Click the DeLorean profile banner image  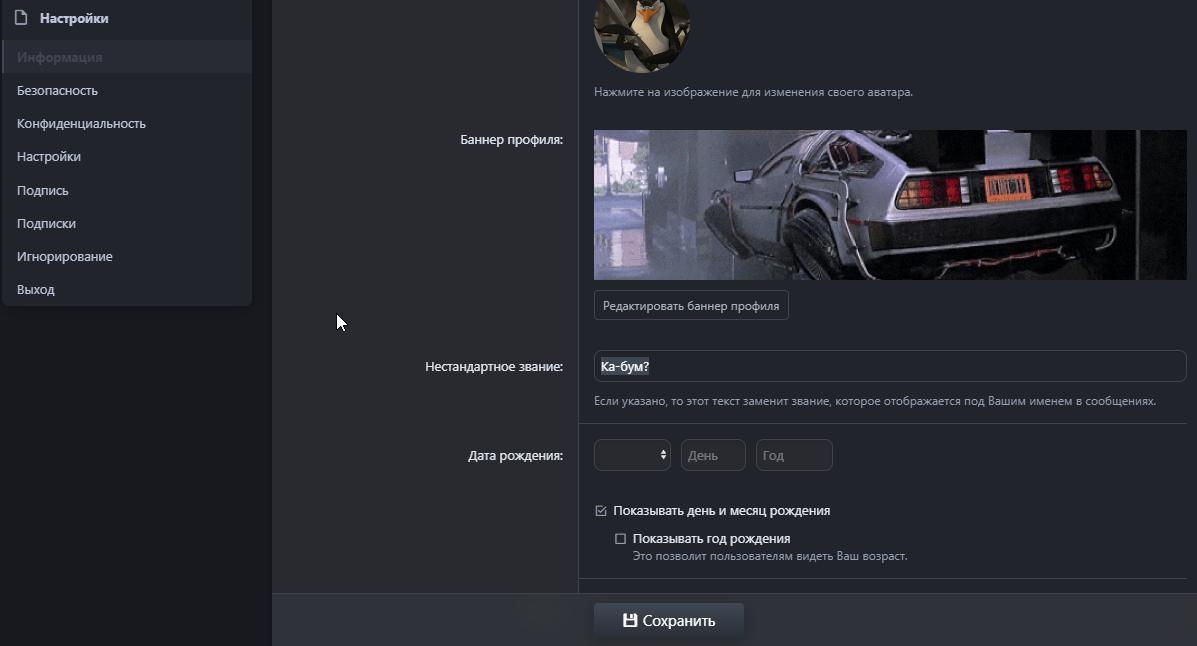tap(890, 205)
